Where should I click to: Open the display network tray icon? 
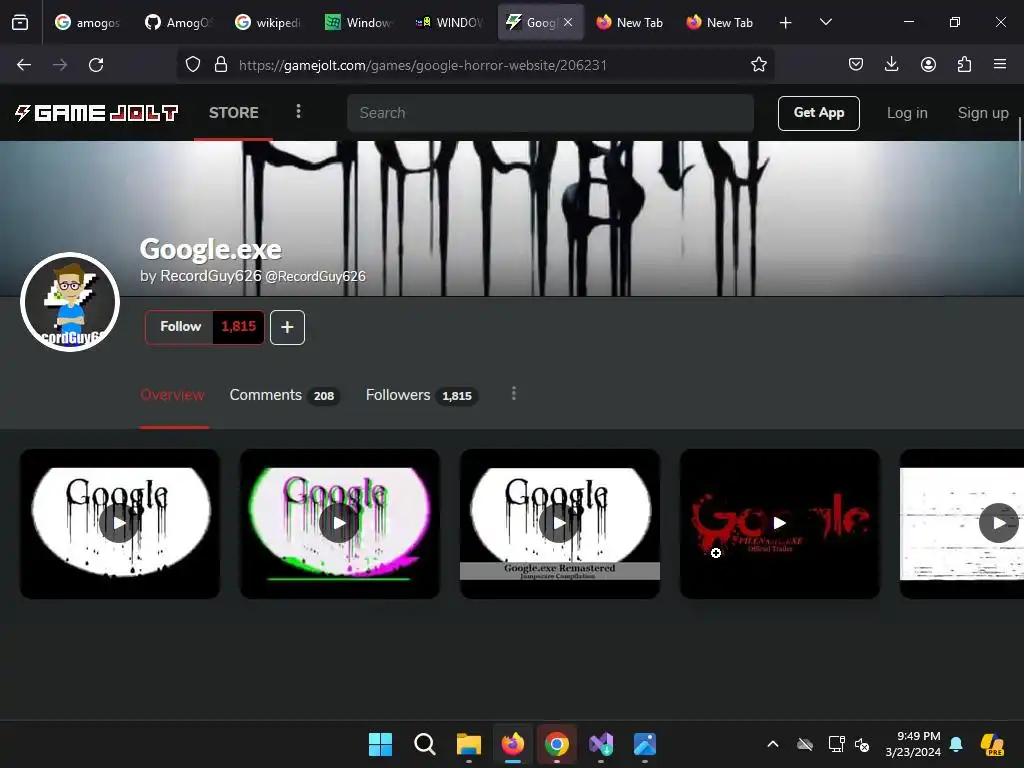(837, 744)
